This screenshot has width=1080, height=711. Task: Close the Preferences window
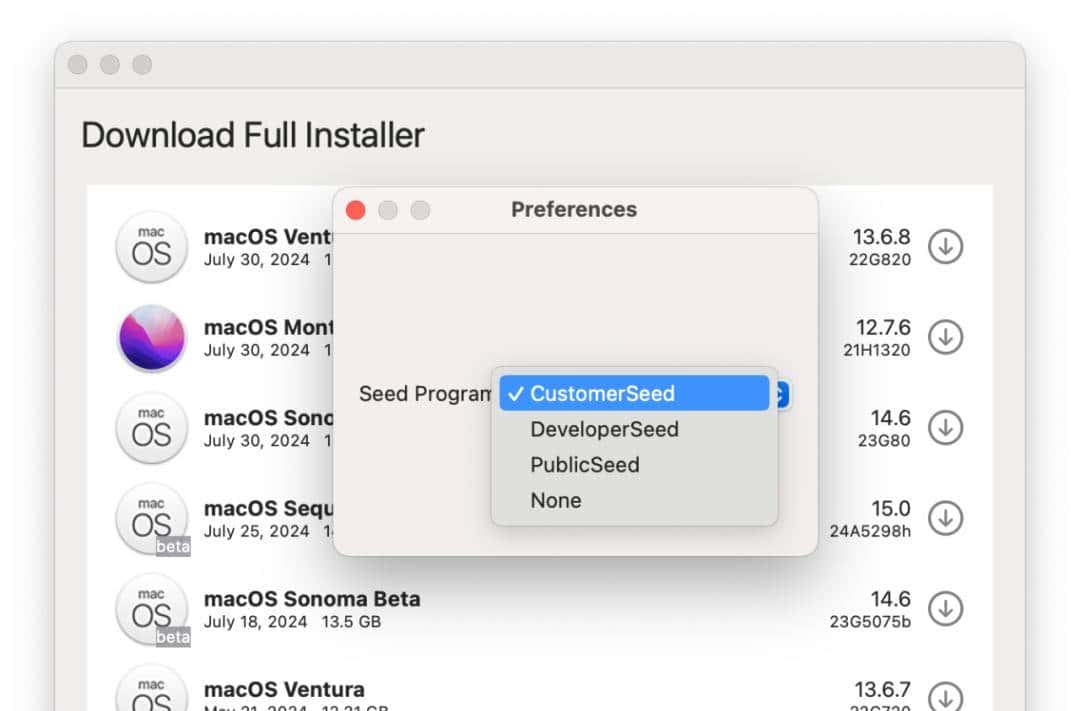[x=355, y=209]
